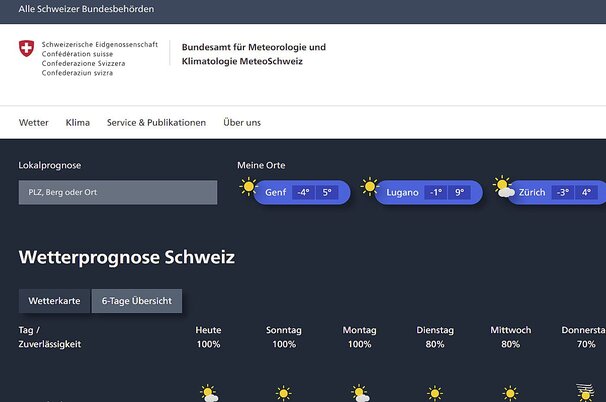Open the Klima menu
The image size is (606, 402).
tap(77, 123)
